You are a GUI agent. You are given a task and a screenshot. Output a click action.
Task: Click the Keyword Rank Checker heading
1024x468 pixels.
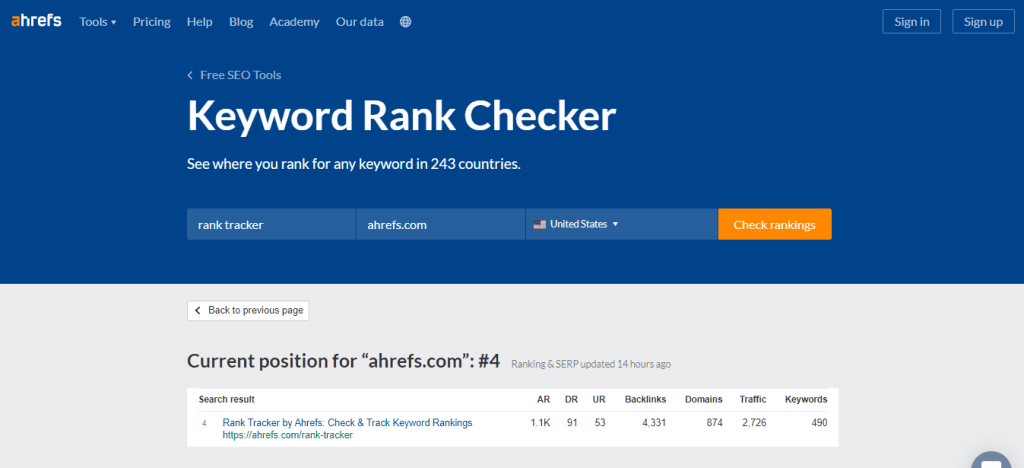coord(402,117)
